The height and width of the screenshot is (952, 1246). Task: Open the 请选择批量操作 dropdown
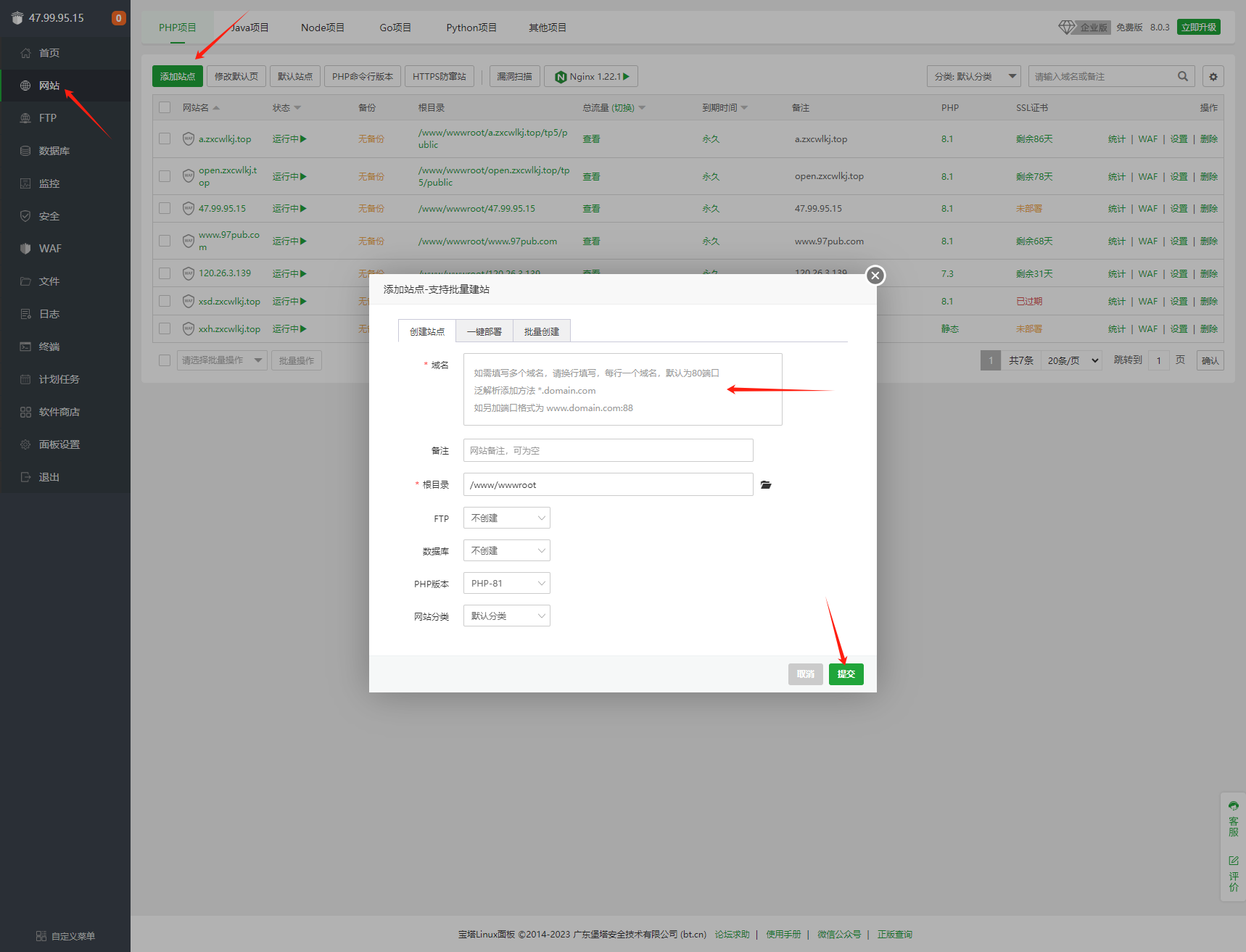tap(222, 360)
